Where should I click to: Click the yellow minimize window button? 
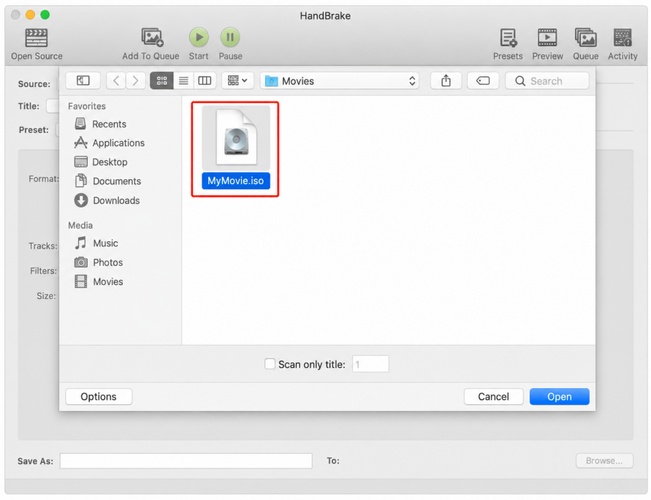click(30, 15)
